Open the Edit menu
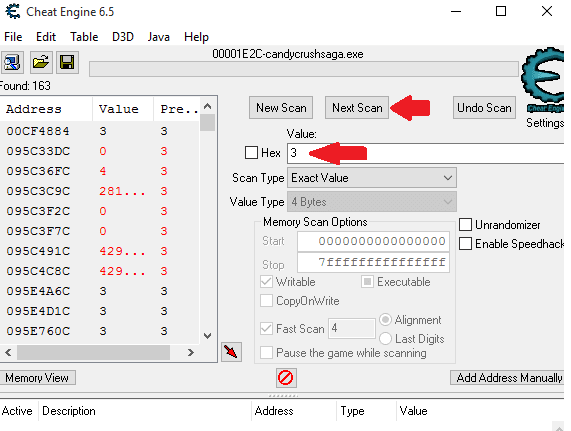Viewport: 571px width, 431px height. (x=46, y=37)
